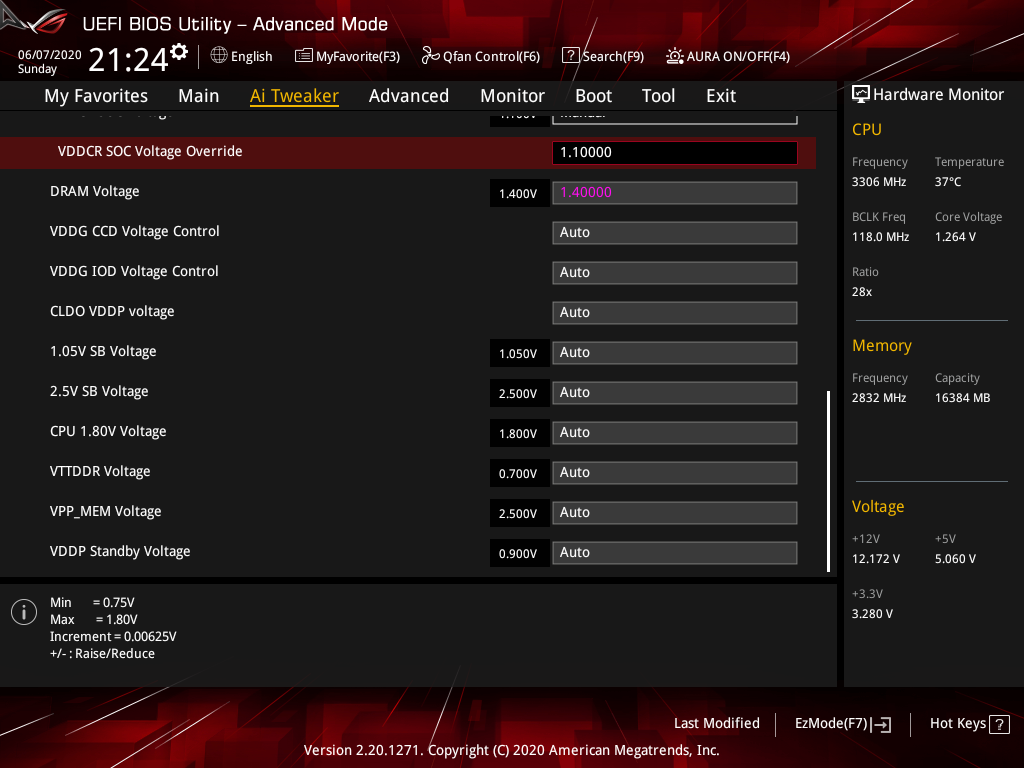Open VDDG CCD Voltage Control Auto dropdown
This screenshot has width=1024, height=768.
tap(675, 232)
